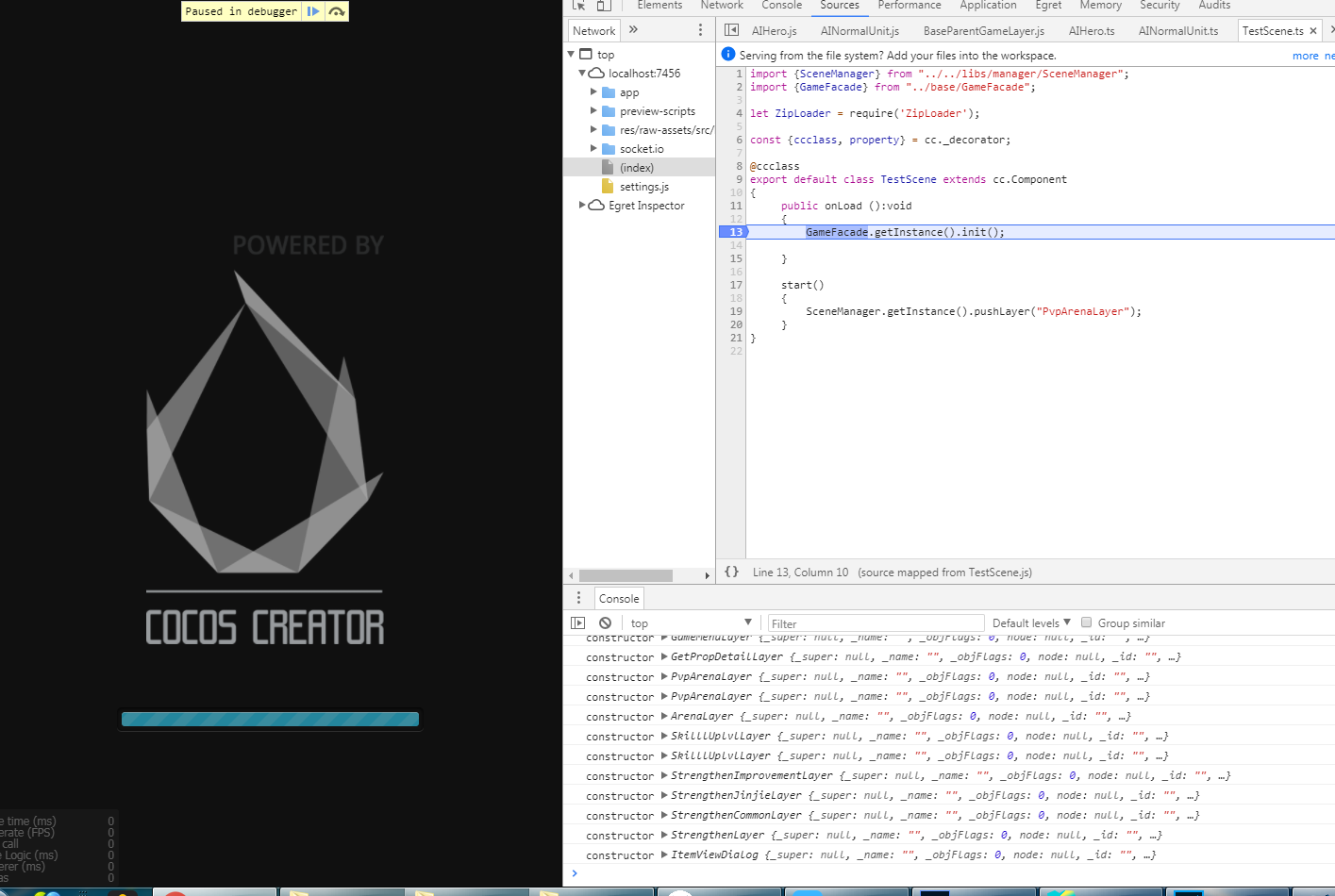Switch to the Network panel tab
Screen dimensions: 1335x896
coord(722,6)
